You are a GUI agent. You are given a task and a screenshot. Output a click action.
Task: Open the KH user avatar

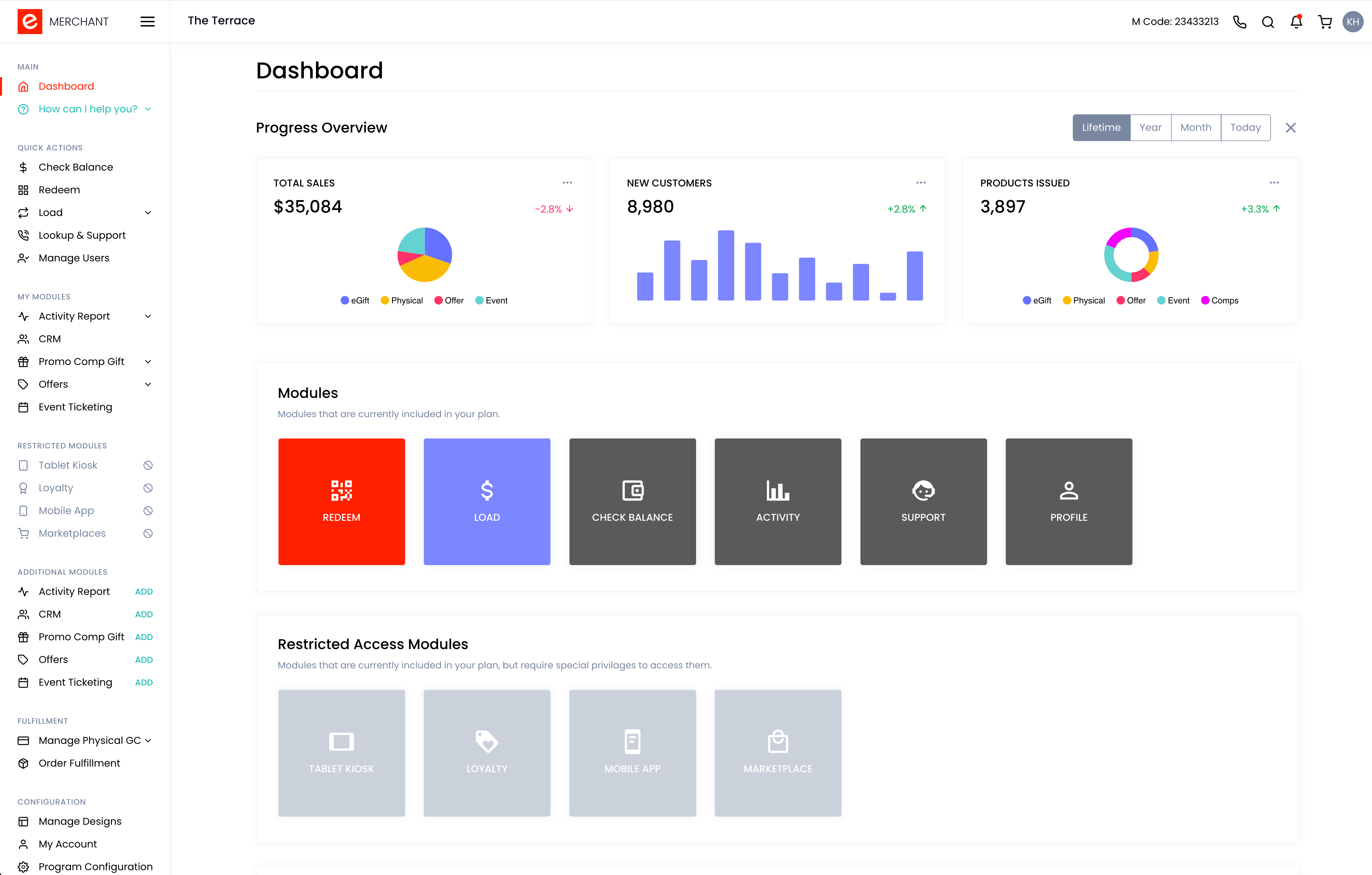pos(1353,22)
